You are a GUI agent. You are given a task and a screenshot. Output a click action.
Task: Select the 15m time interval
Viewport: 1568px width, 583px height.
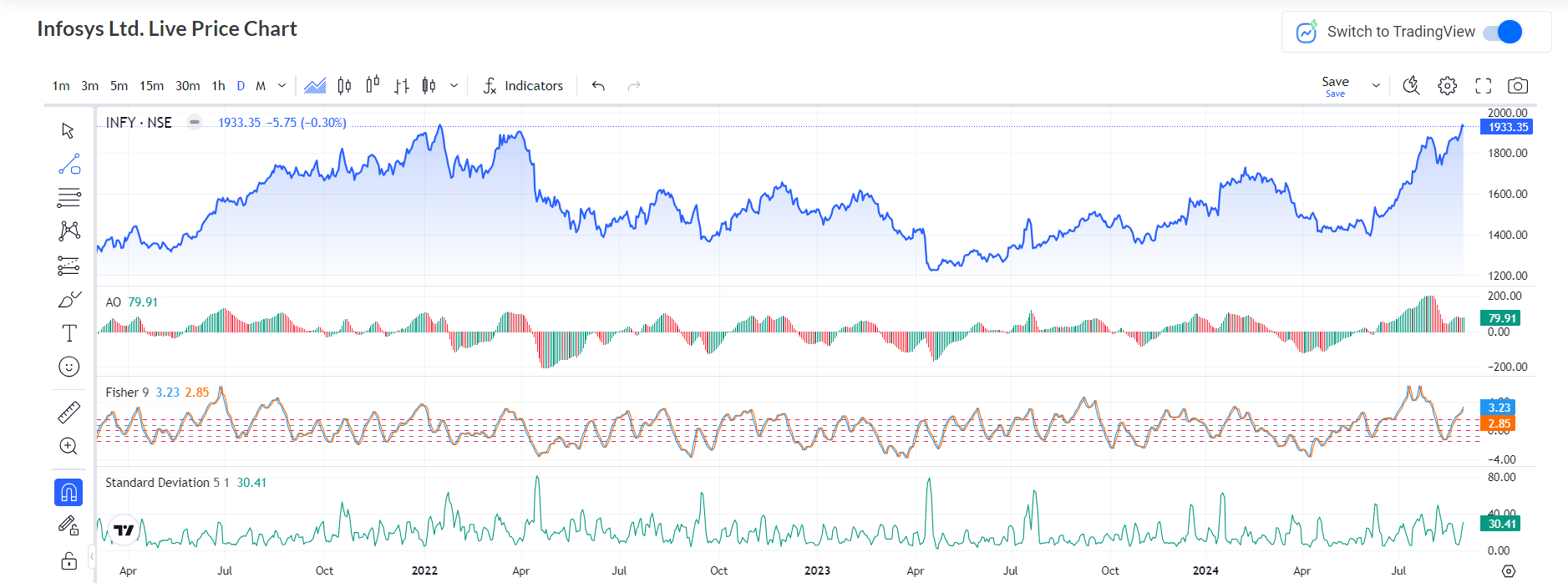click(151, 85)
